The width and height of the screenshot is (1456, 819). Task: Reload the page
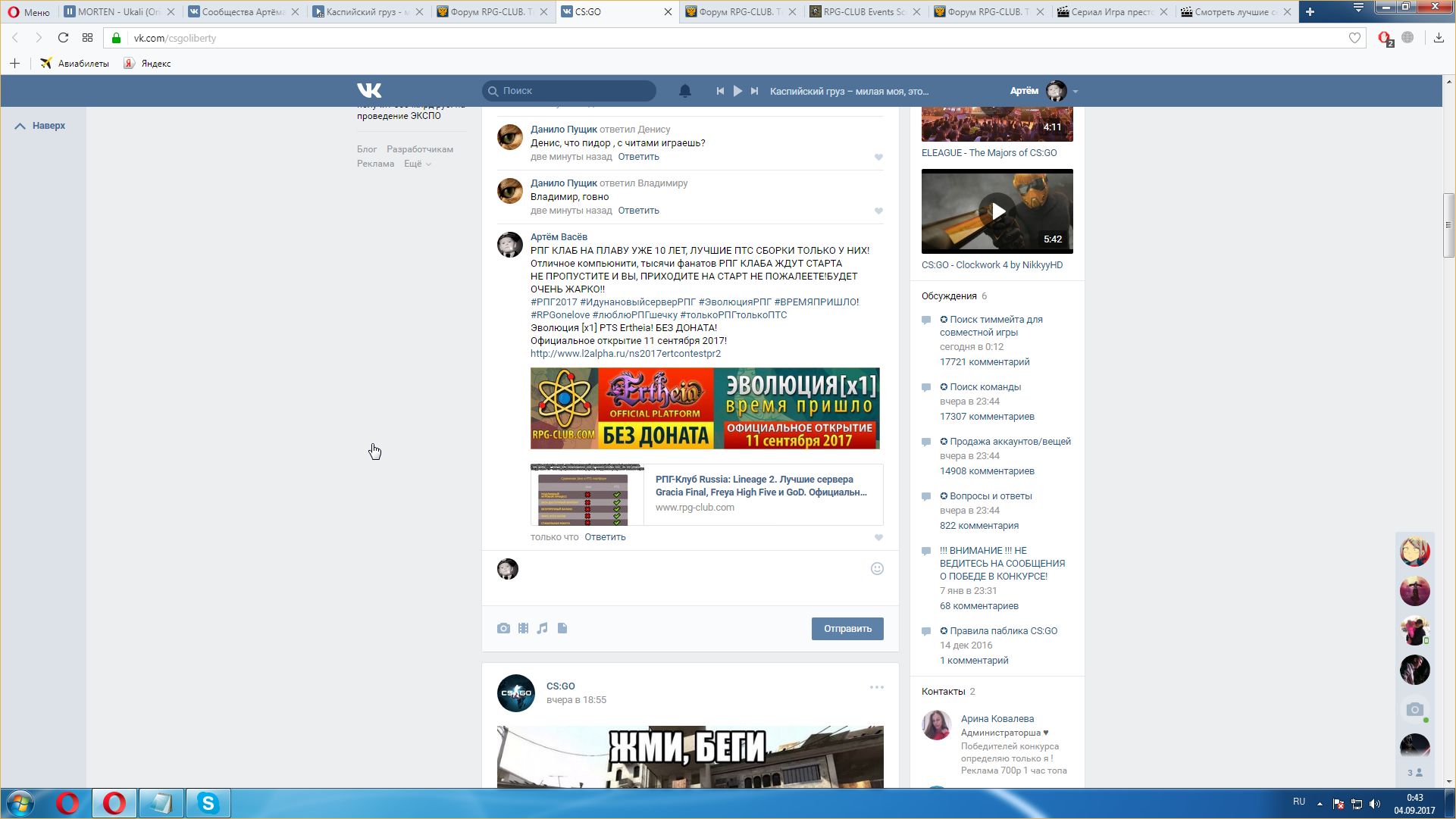(64, 38)
